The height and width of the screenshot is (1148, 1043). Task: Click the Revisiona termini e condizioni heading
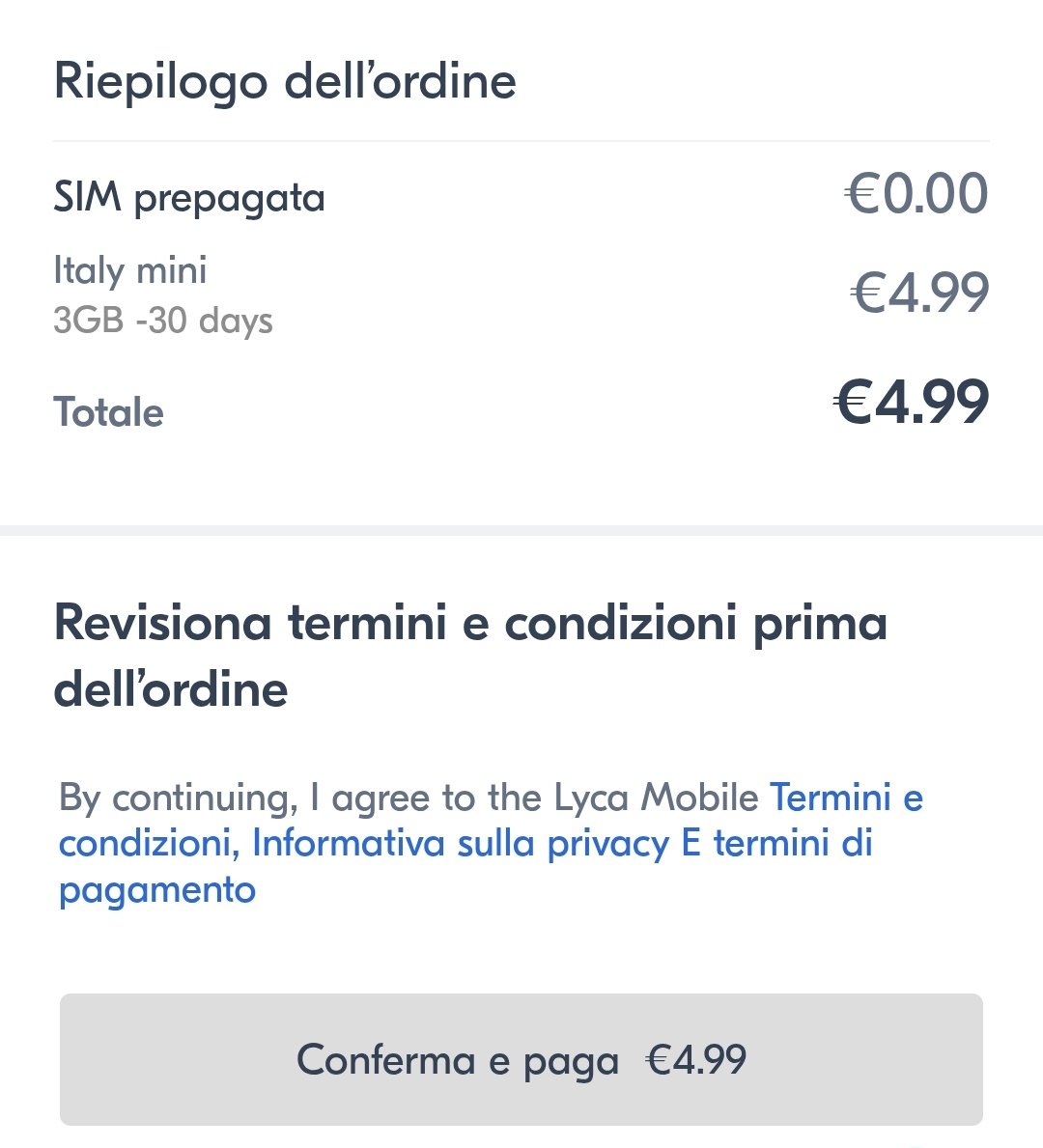pyautogui.click(x=470, y=624)
